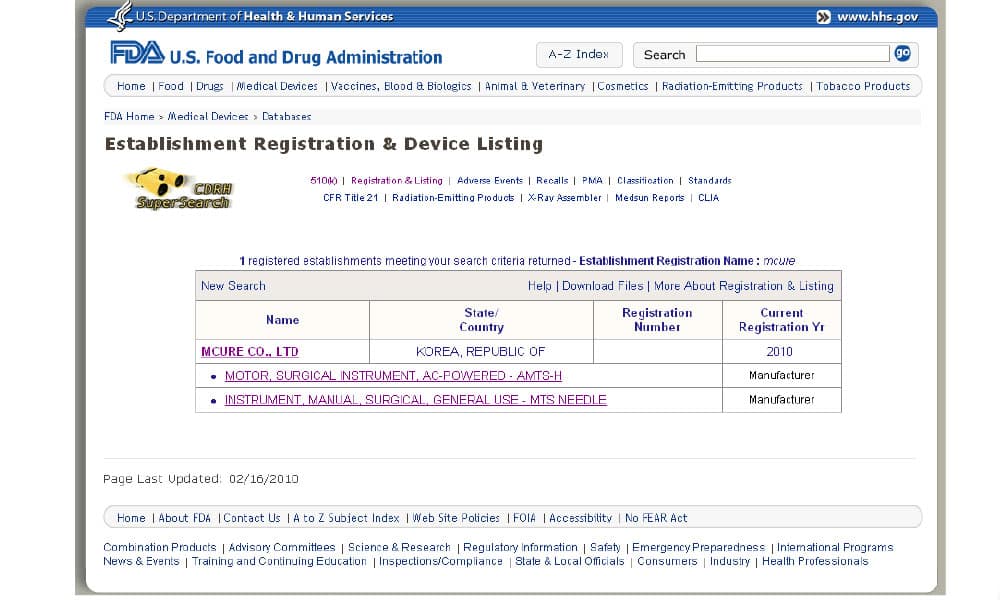The image size is (1000, 600).
Task: Open the Food menu item
Action: pyautogui.click(x=171, y=86)
